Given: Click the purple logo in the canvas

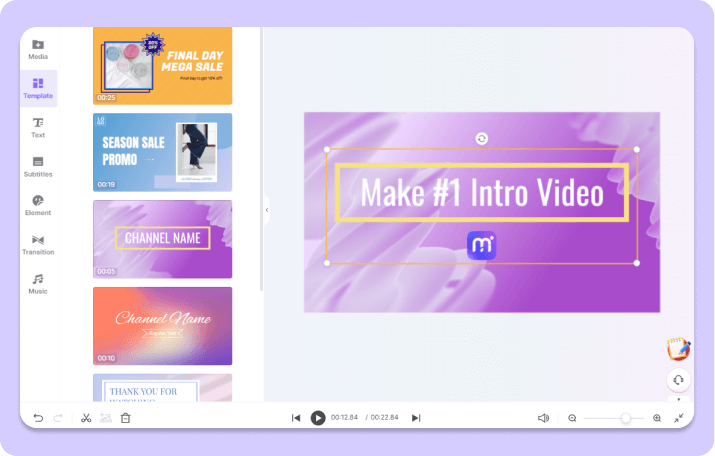Looking at the screenshot, I should tap(482, 245).
